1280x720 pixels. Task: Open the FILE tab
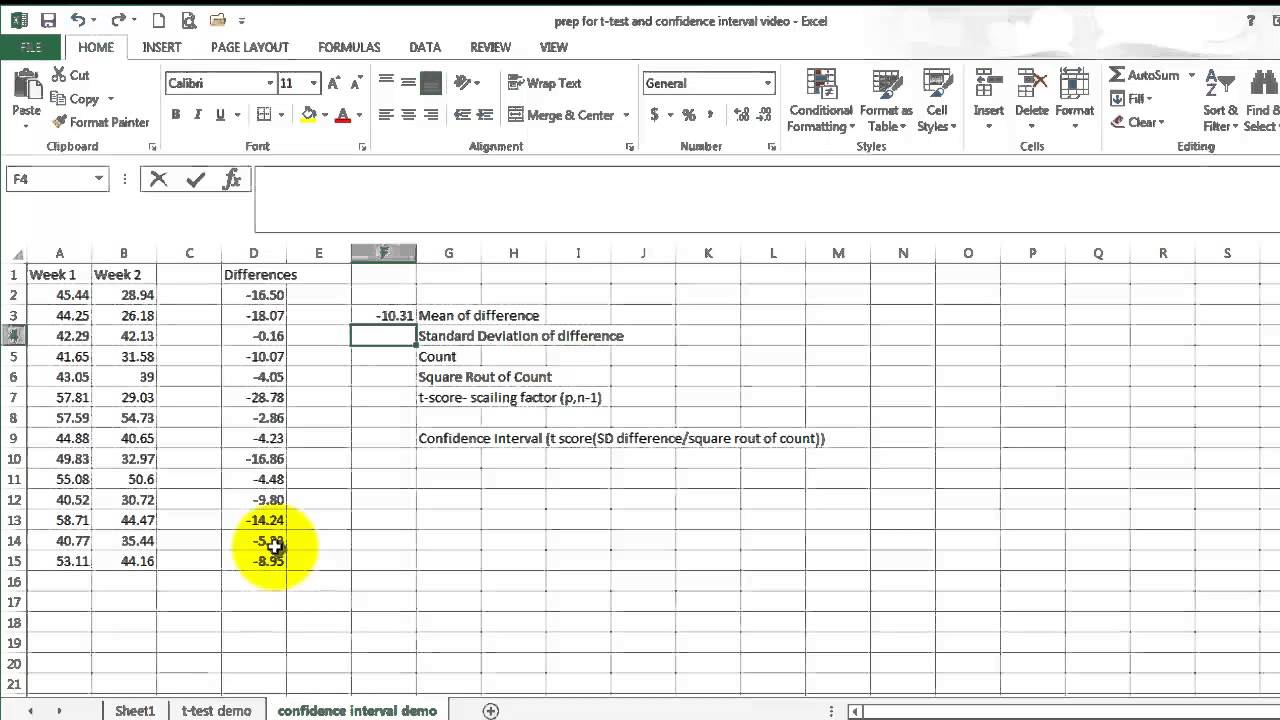click(x=30, y=47)
